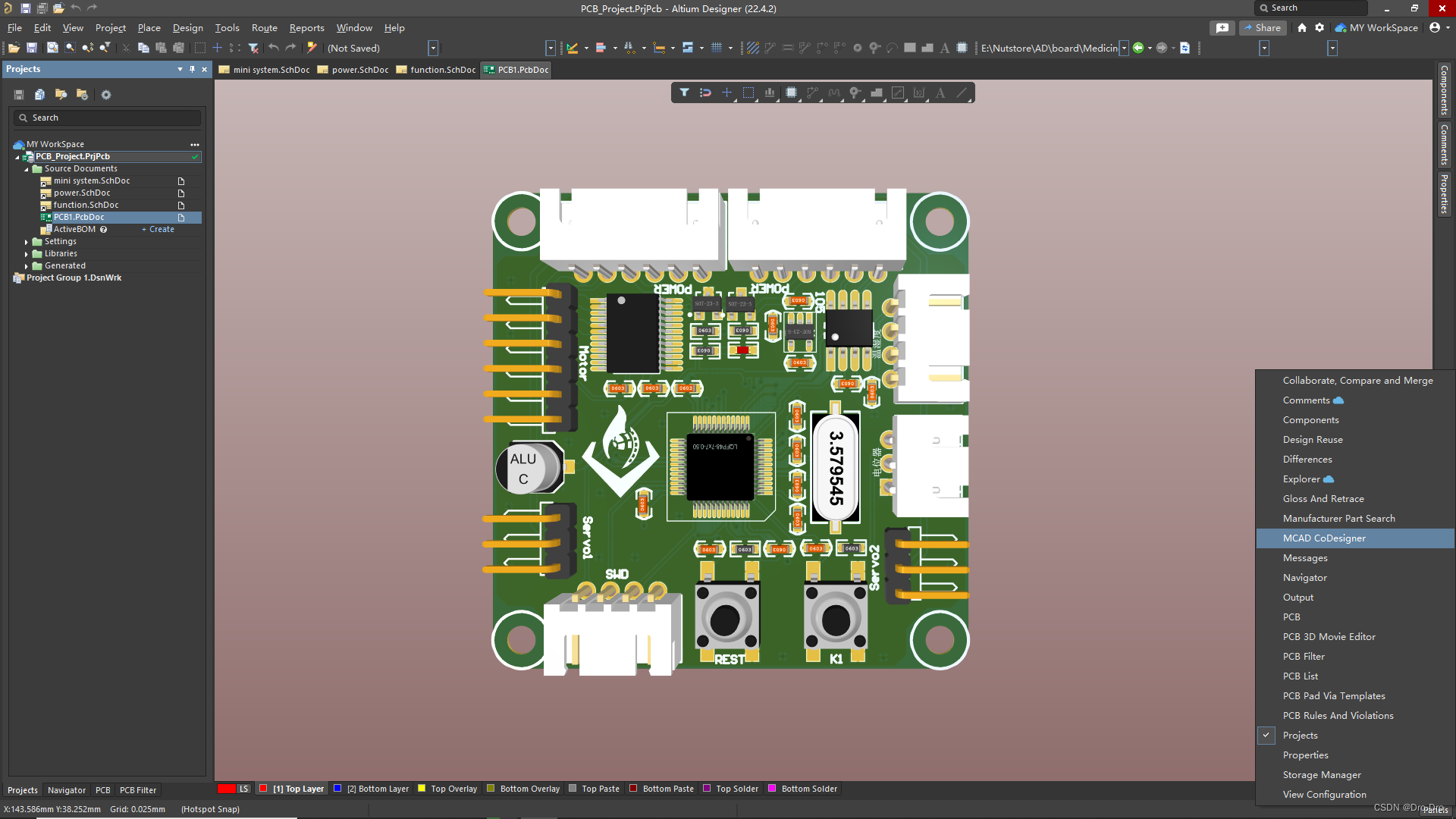Click the red LS layer set swatch
The image size is (1456, 819).
point(227,789)
